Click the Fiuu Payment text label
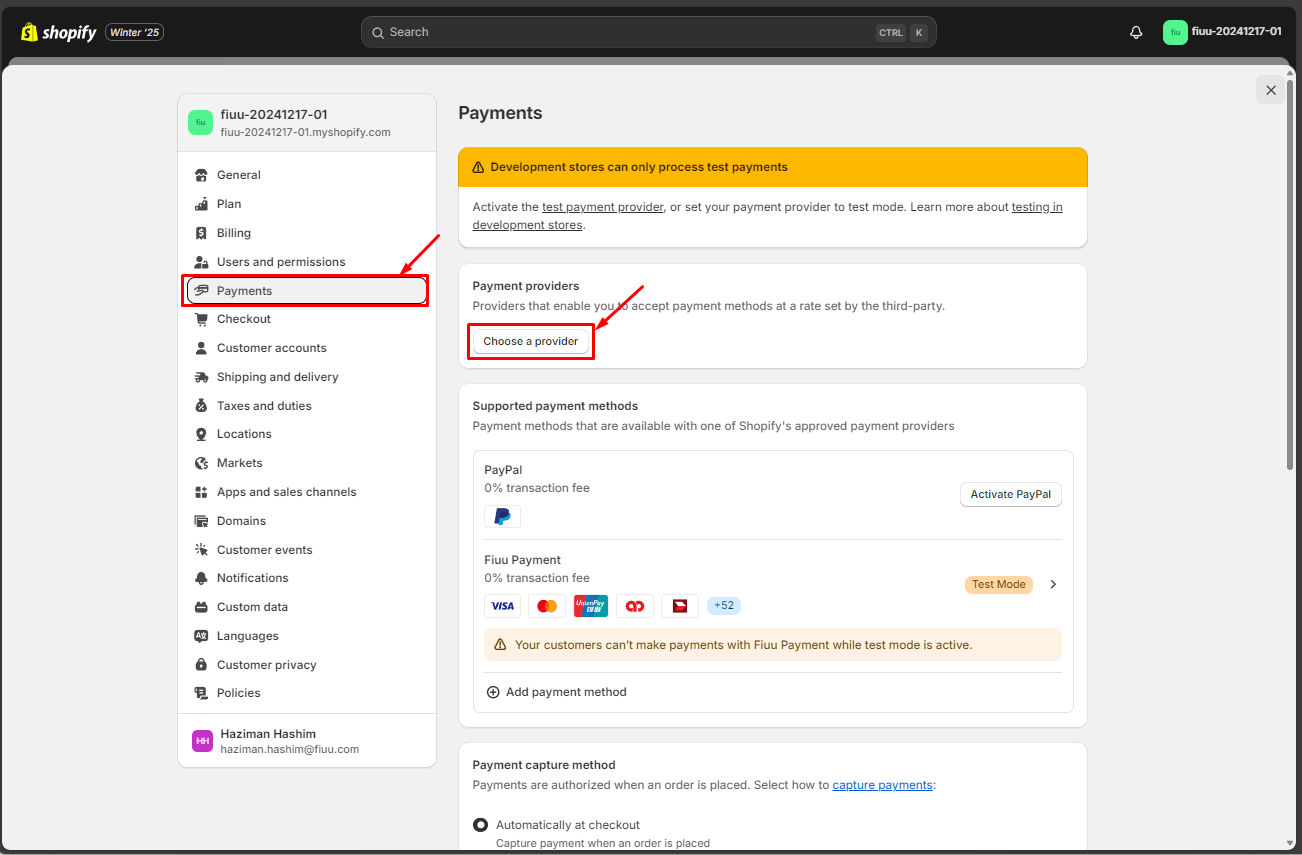This screenshot has width=1302, height=855. point(523,560)
